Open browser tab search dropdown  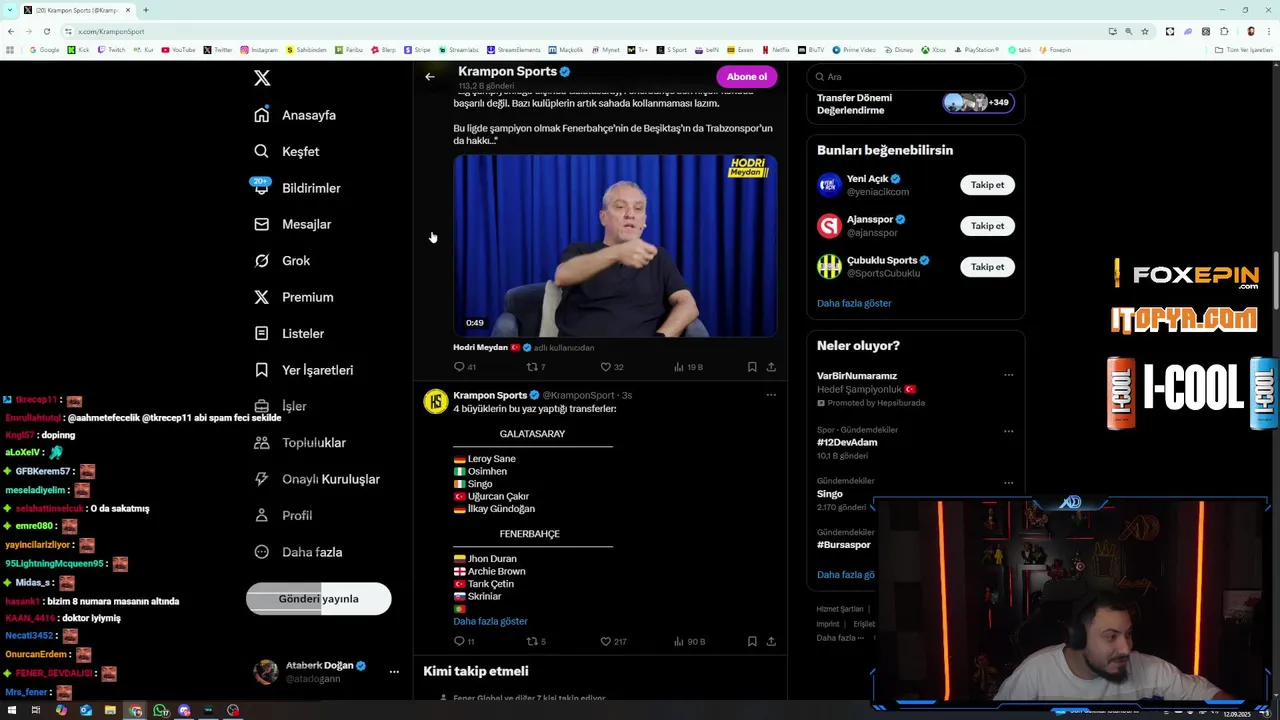(11, 10)
